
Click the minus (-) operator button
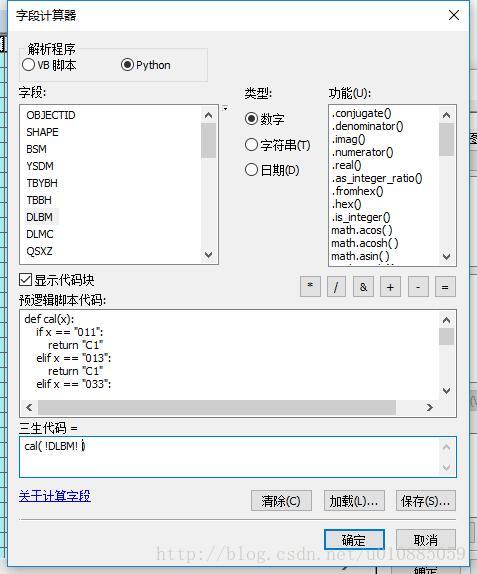click(418, 286)
